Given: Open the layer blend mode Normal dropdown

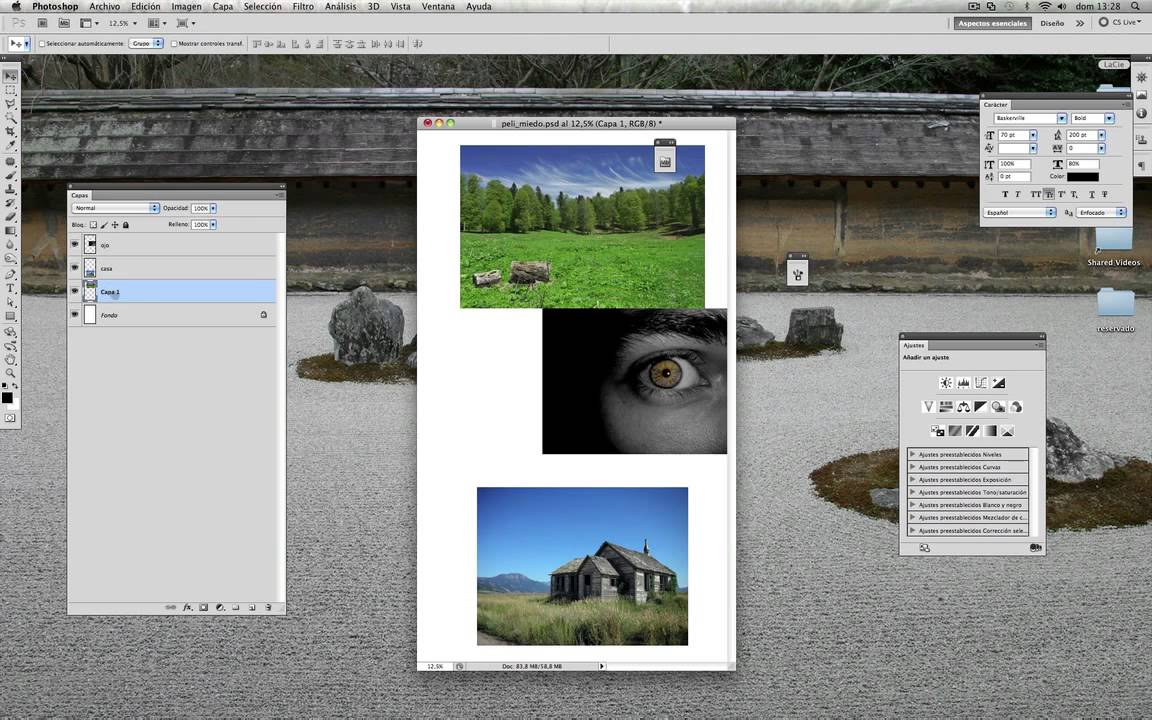Looking at the screenshot, I should (x=115, y=208).
